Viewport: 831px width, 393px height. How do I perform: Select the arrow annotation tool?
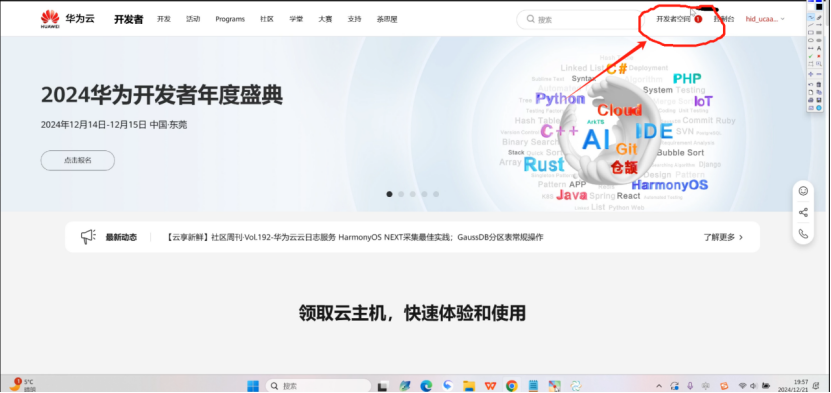coord(819,25)
